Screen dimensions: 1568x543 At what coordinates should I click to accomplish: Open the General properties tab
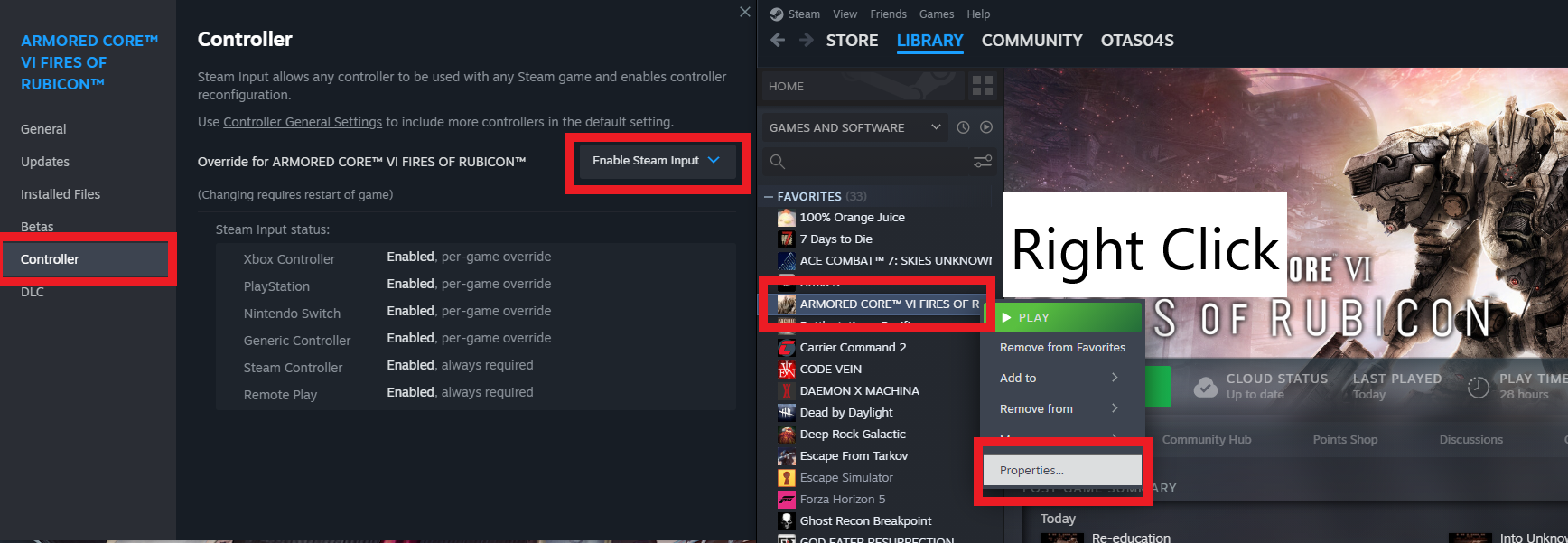(x=43, y=129)
